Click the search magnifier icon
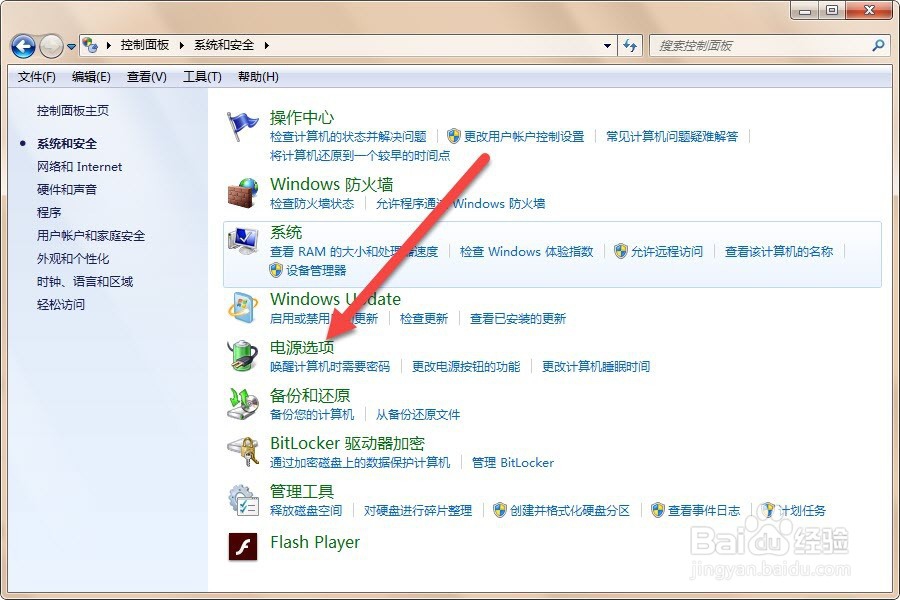The image size is (900, 600). click(x=878, y=45)
